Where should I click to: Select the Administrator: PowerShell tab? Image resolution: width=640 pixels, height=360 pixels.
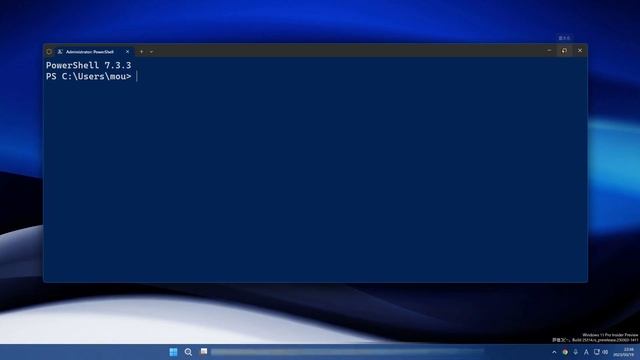[x=93, y=52]
